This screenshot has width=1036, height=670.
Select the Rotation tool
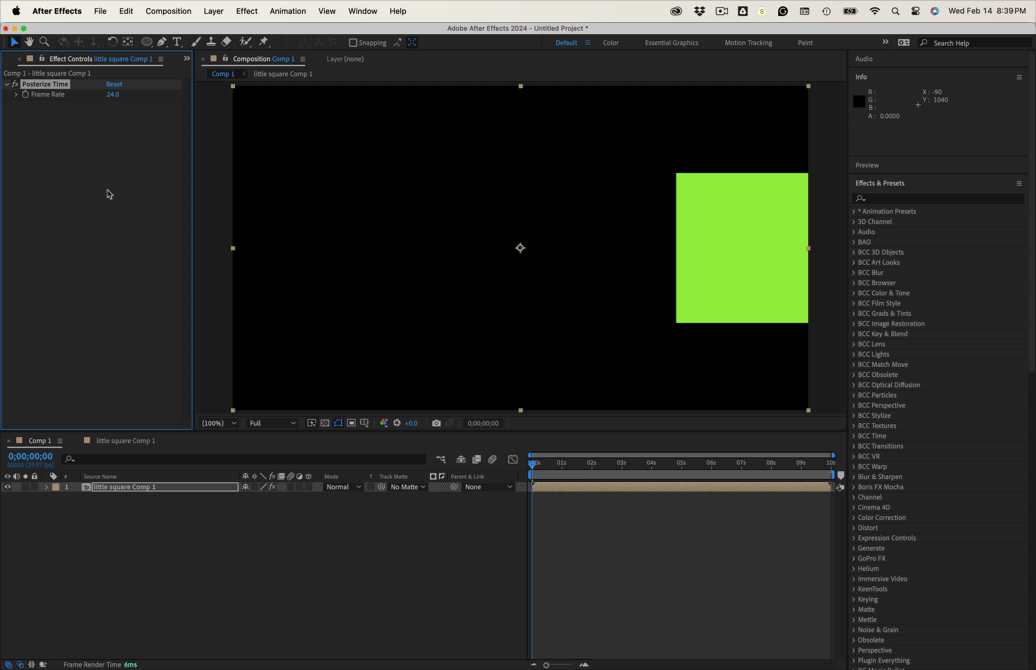point(112,42)
